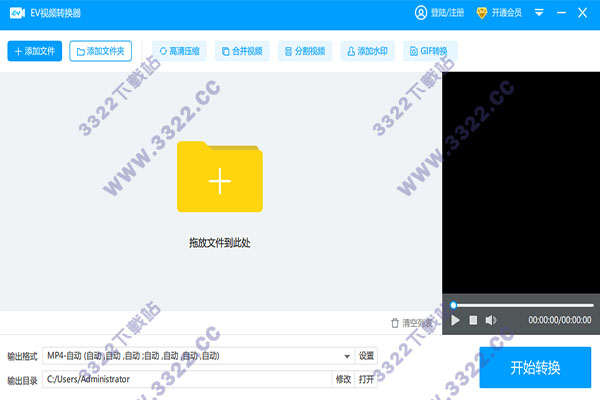Stop the preview playback

[473, 320]
